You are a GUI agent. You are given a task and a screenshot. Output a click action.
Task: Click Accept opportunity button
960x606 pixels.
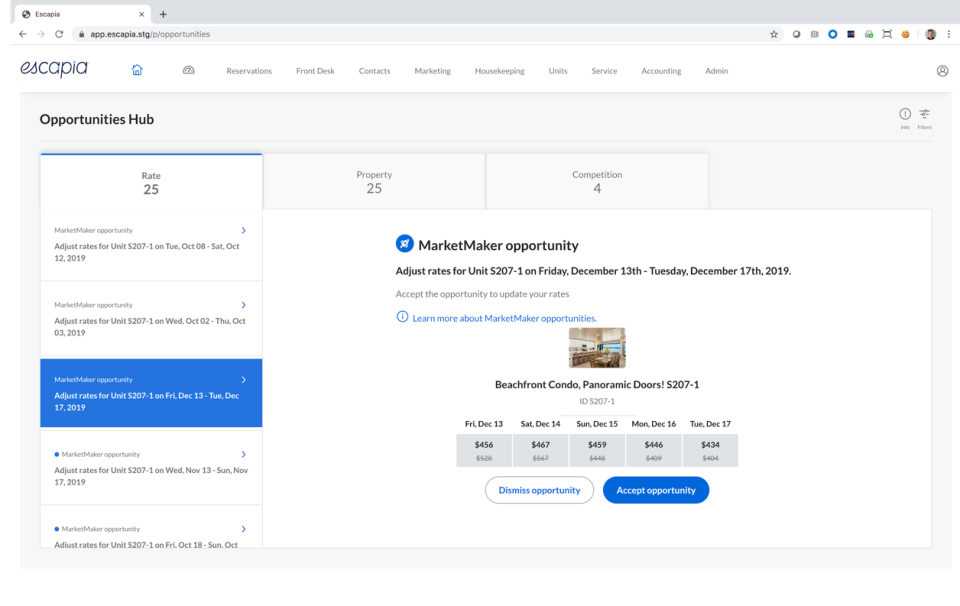click(x=656, y=490)
